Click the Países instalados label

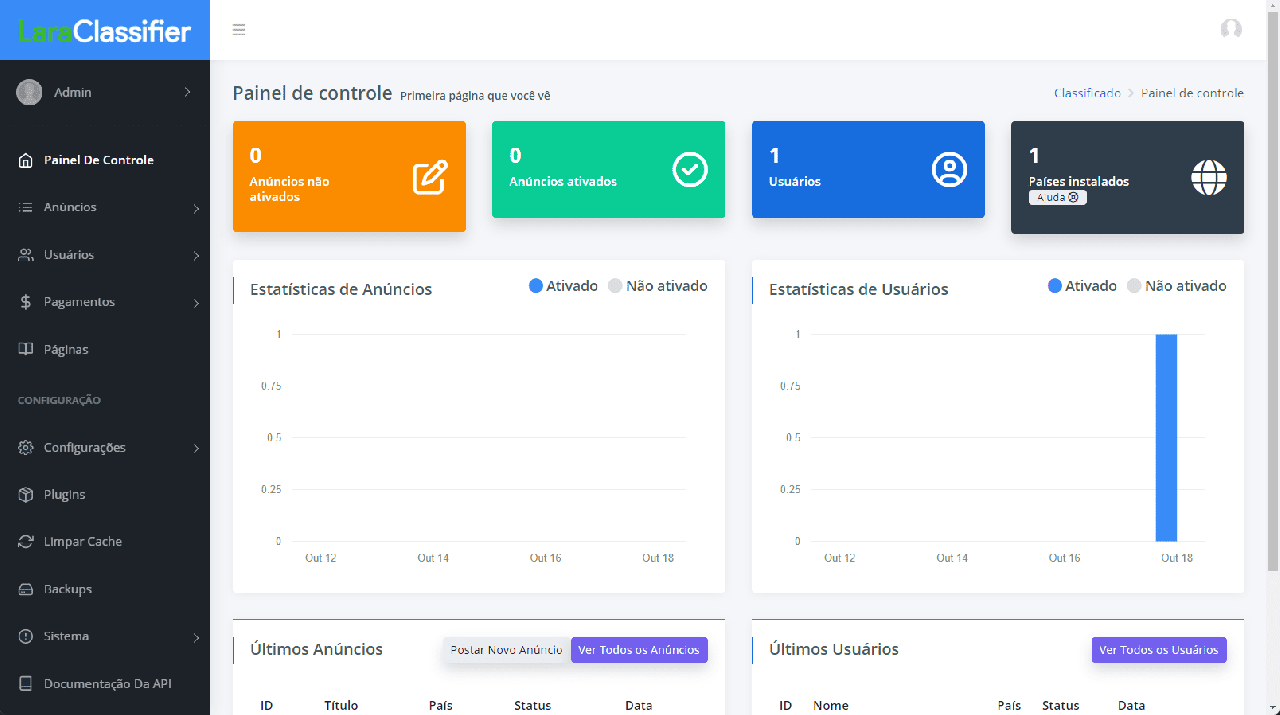click(x=1079, y=181)
